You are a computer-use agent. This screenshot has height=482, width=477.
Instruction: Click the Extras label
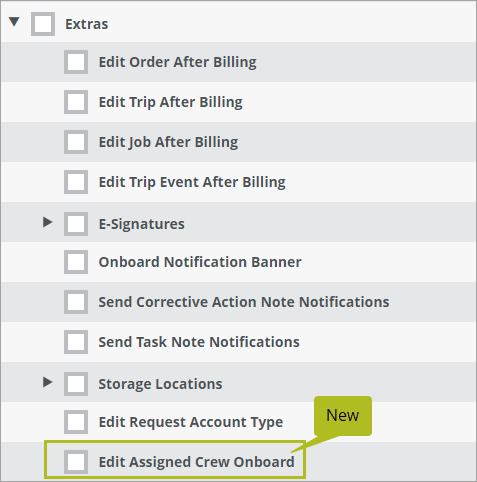click(x=87, y=24)
